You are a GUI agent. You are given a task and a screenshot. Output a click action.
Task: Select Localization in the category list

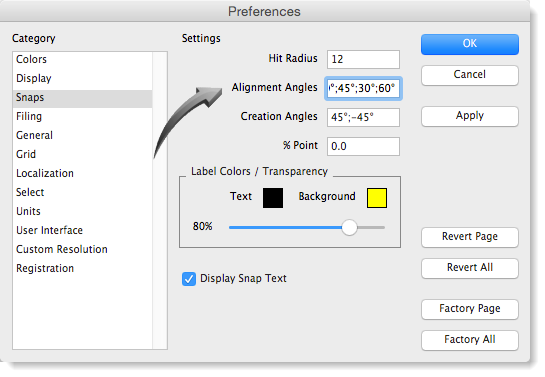[x=82, y=173]
